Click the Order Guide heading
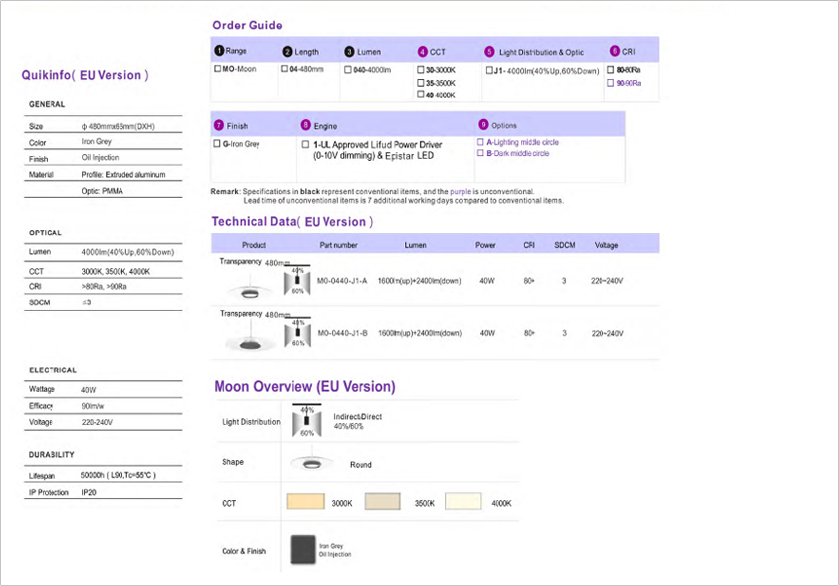 point(247,25)
